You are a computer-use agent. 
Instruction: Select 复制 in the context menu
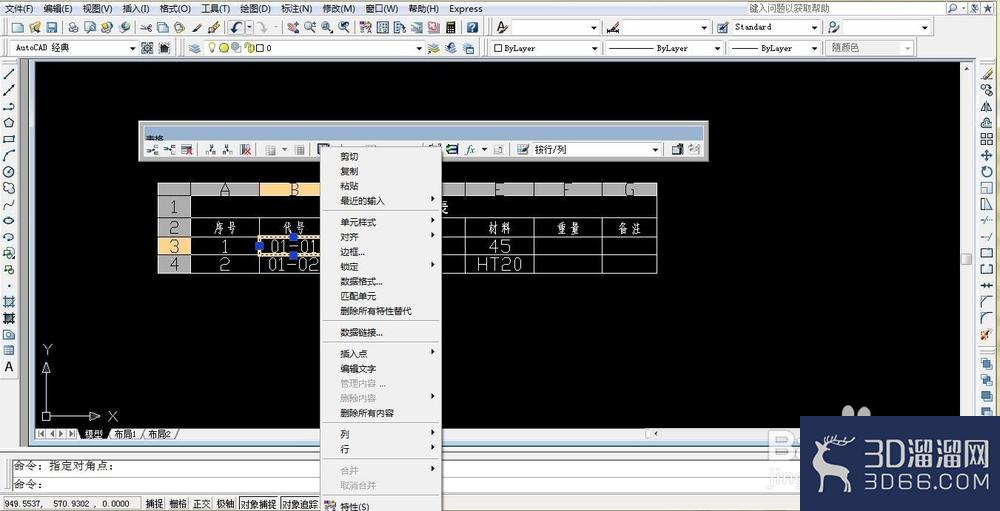click(381, 171)
